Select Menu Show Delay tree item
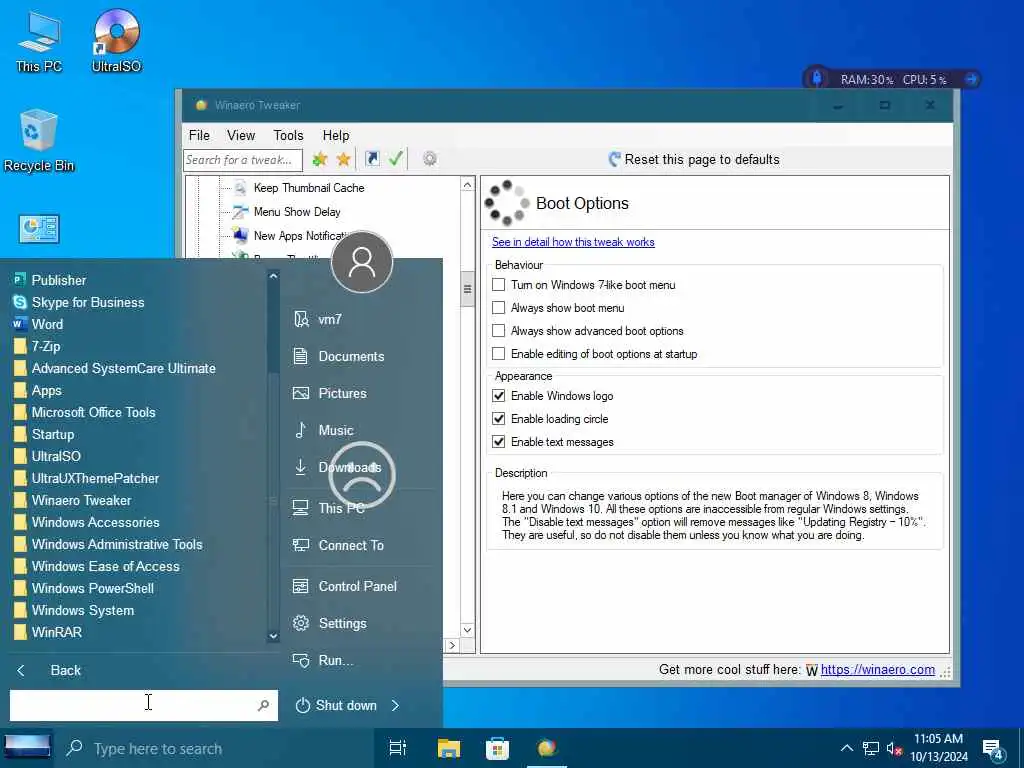Viewport: 1024px width, 768px height. click(297, 212)
